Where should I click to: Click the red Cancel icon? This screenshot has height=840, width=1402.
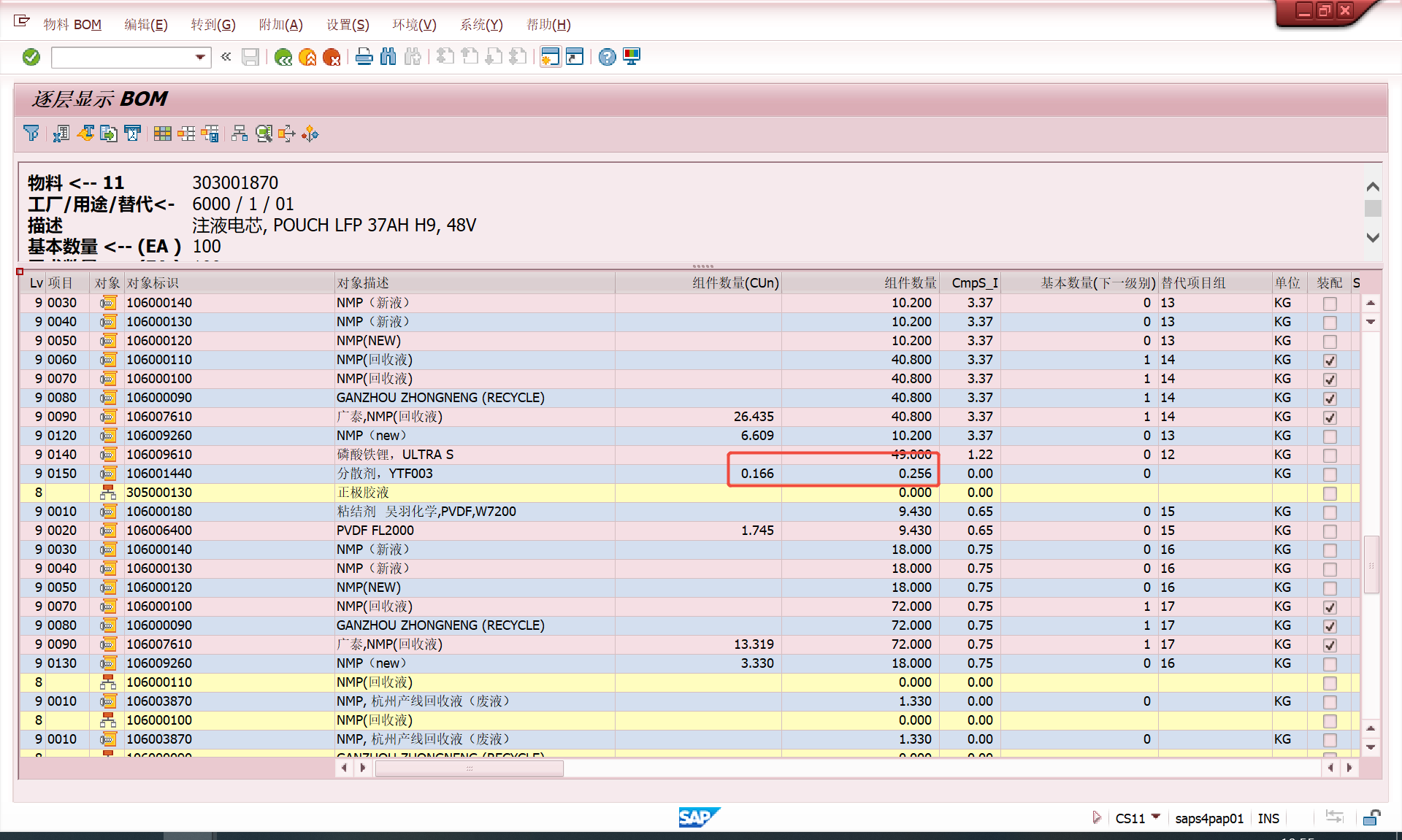point(332,57)
